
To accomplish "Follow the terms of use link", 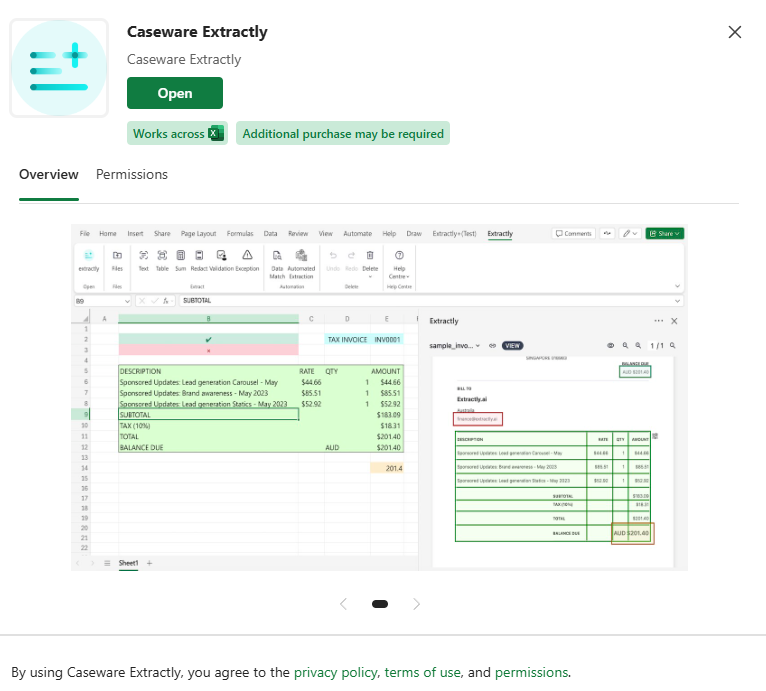I will [x=422, y=672].
